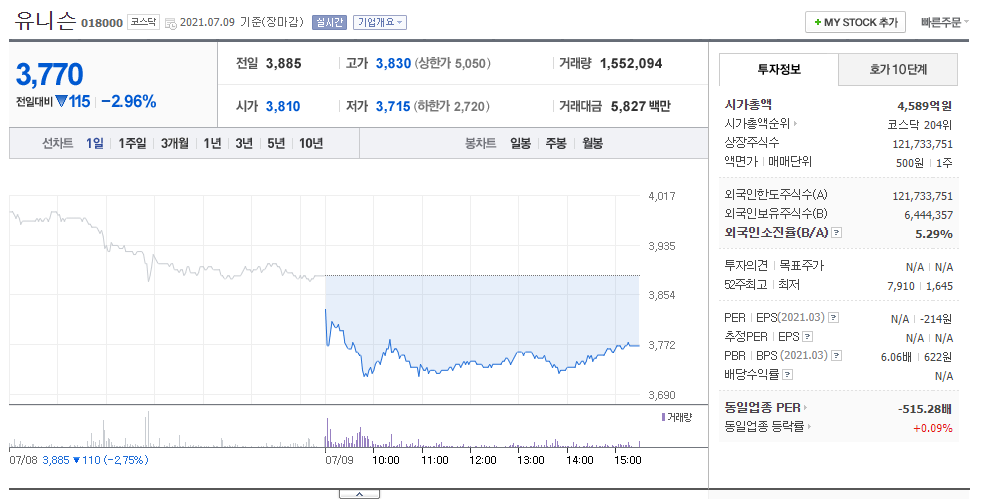Click the calendar icon beside the date
The image size is (983, 499).
(x=171, y=23)
